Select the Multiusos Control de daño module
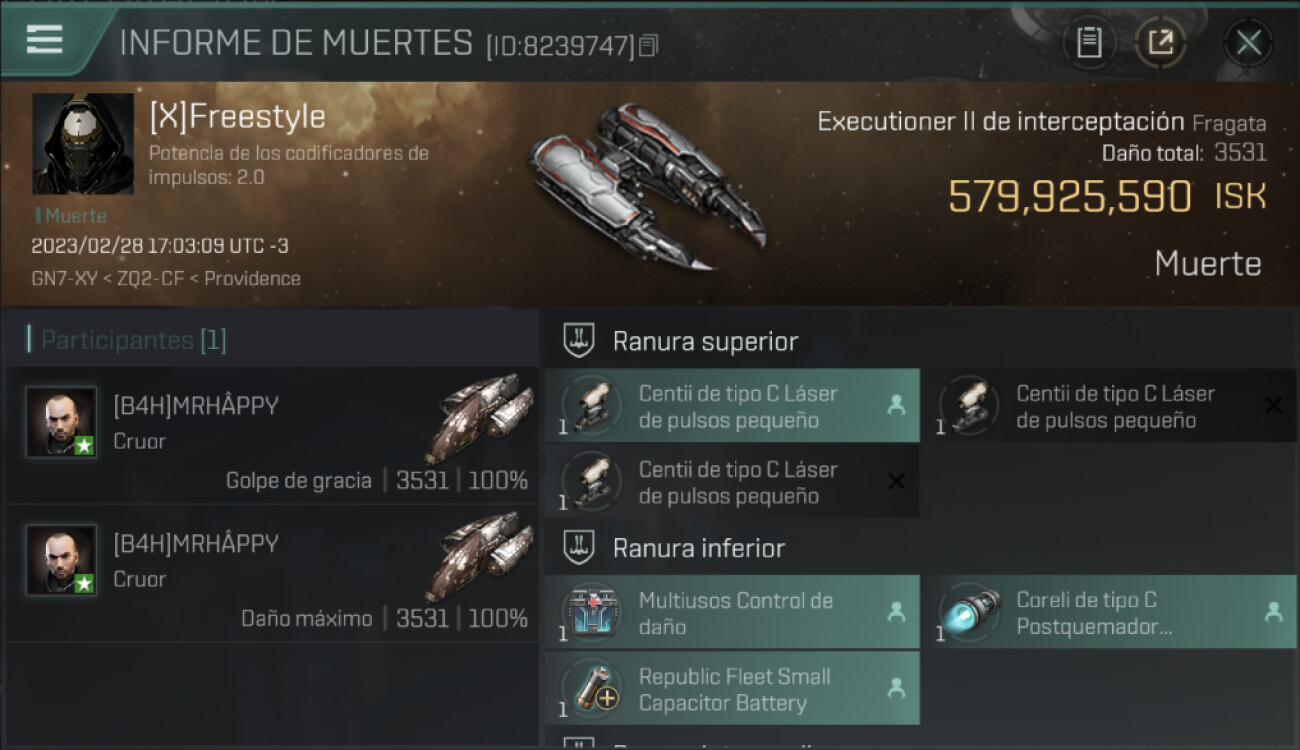The image size is (1300, 750). (x=732, y=613)
